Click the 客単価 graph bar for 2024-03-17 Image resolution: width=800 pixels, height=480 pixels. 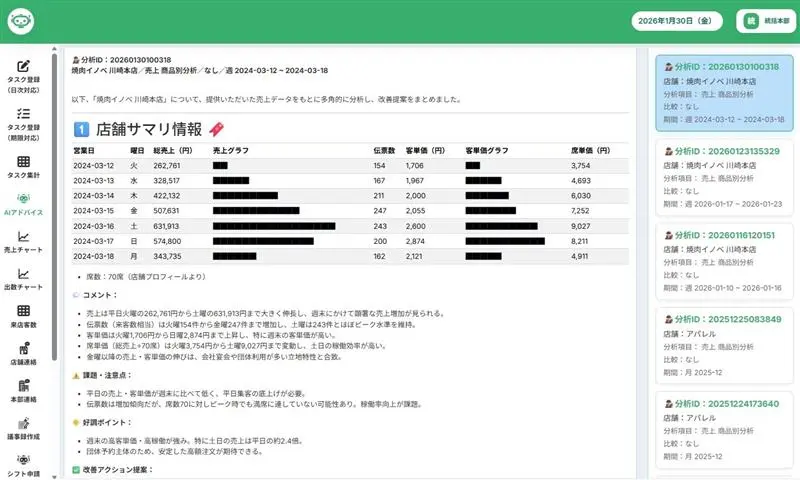[505, 241]
